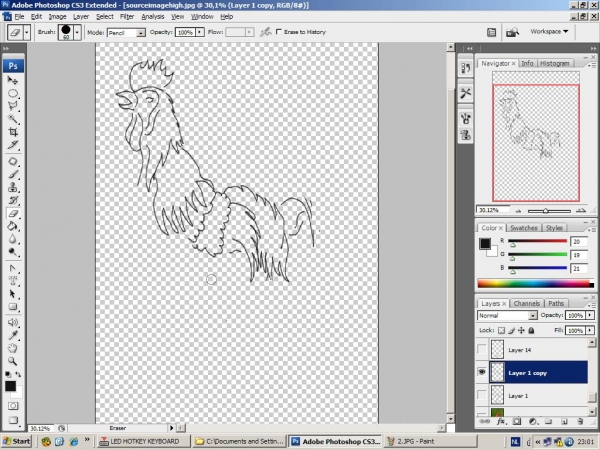
Task: Toggle airbrush option in options bar
Action: [265, 32]
